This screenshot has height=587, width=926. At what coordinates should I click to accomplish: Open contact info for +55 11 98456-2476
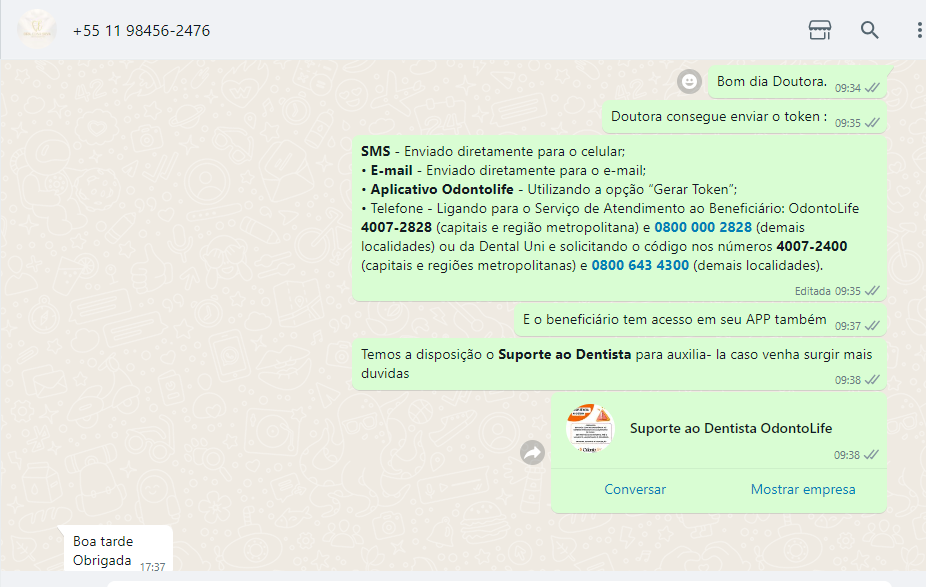[x=141, y=31]
